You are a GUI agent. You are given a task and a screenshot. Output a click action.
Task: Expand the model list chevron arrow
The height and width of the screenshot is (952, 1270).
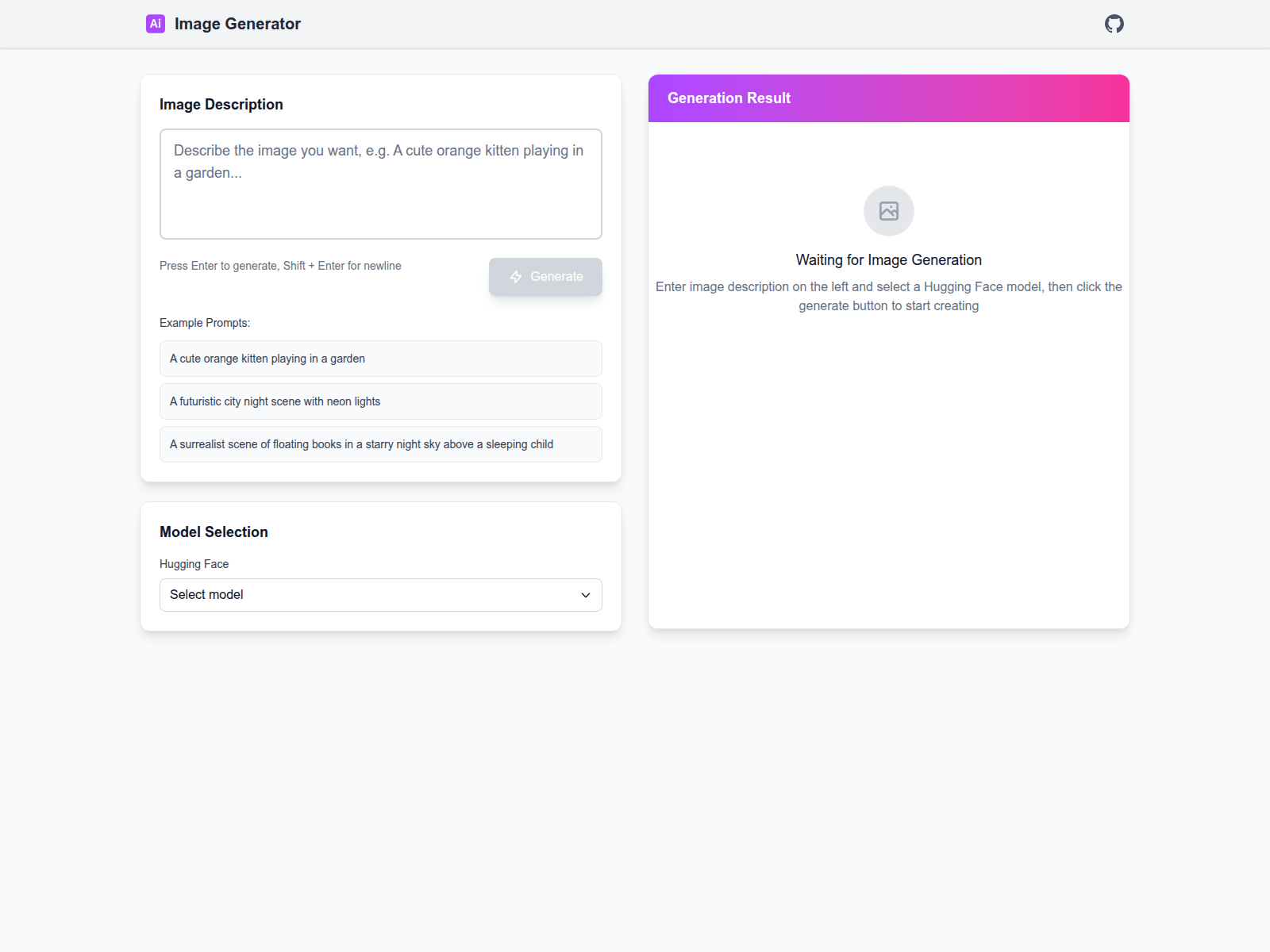[x=586, y=595]
